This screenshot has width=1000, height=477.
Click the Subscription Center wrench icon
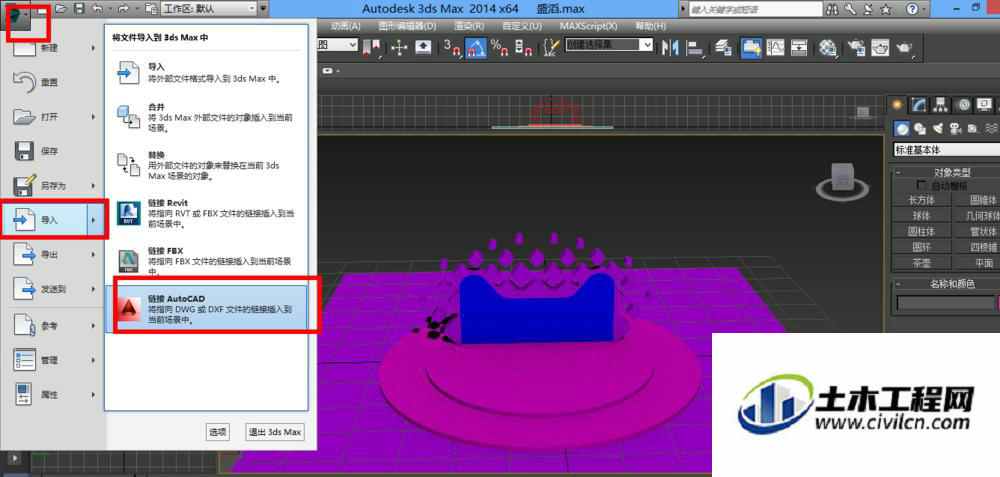coord(850,9)
